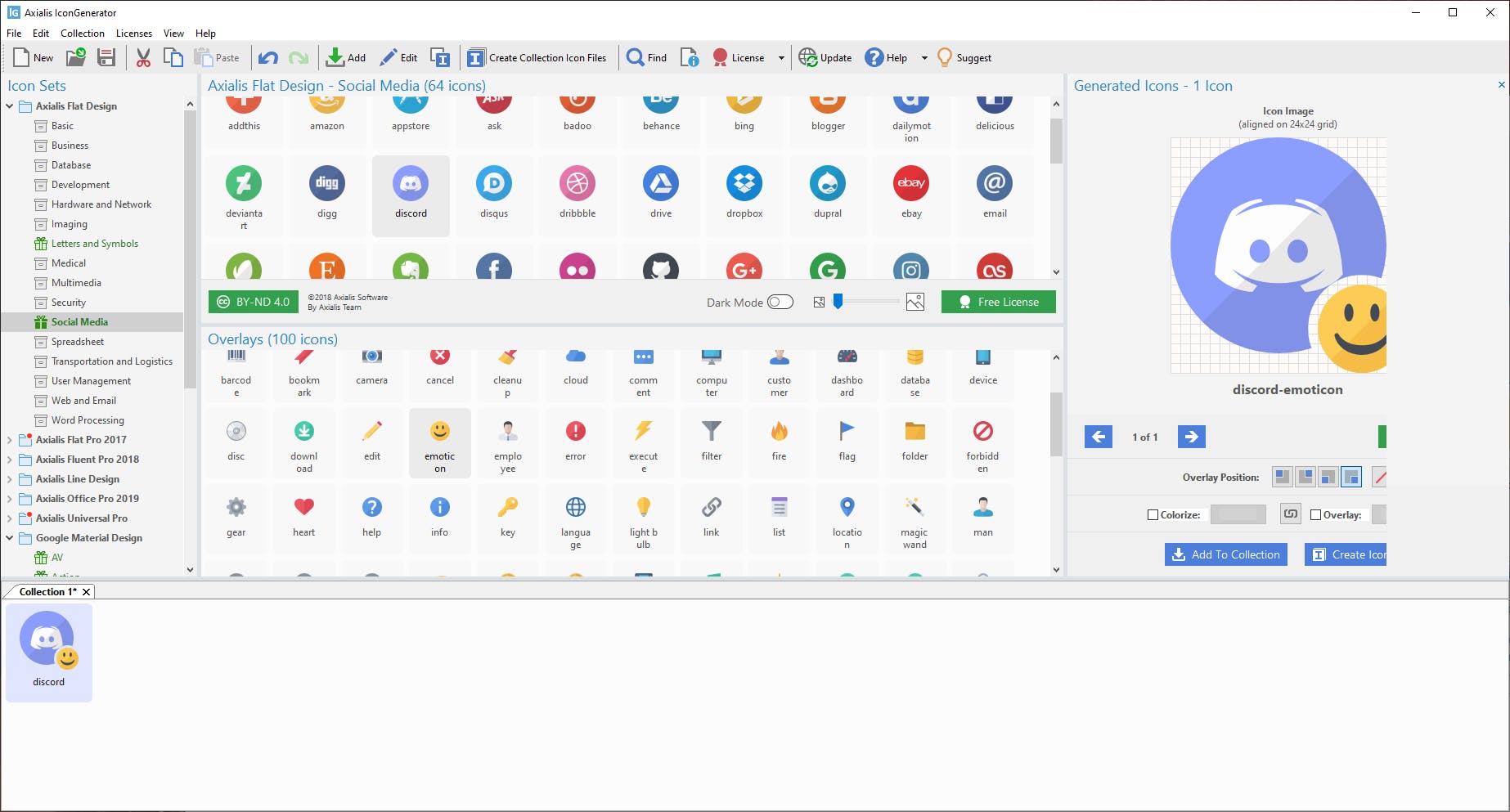Expand the Axialis Fluent Pro 2018 set
The width and height of the screenshot is (1510, 812).
(10, 460)
